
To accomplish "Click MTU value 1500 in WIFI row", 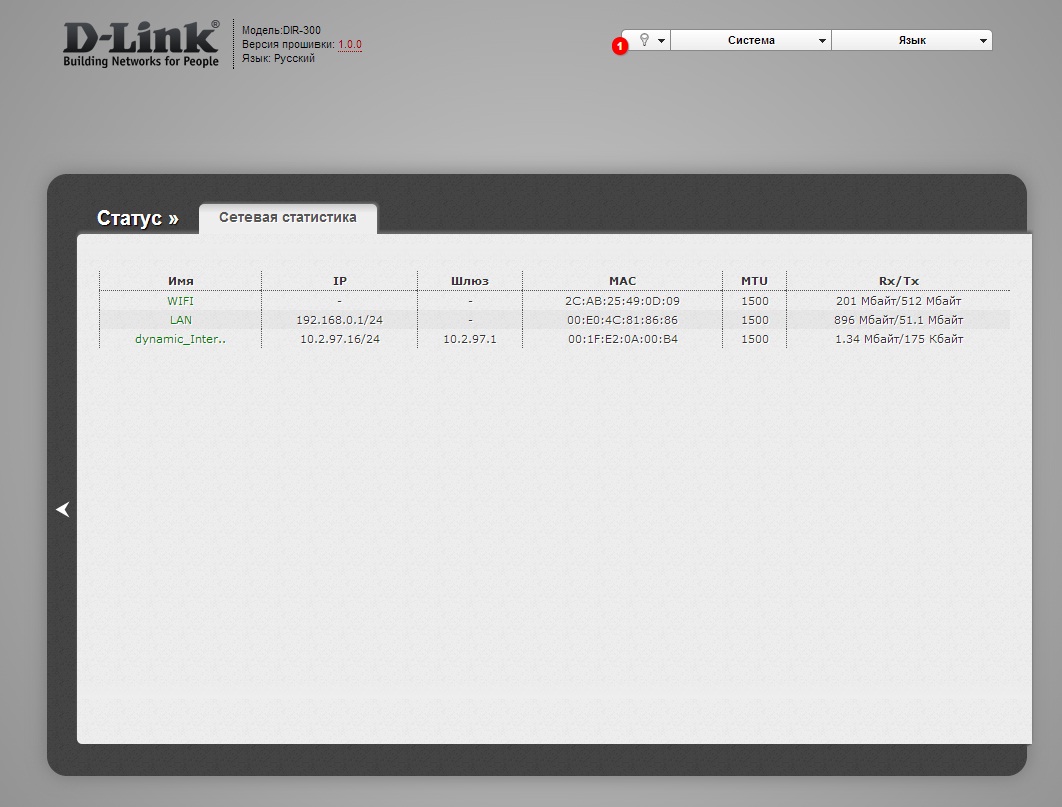I will click(x=755, y=301).
